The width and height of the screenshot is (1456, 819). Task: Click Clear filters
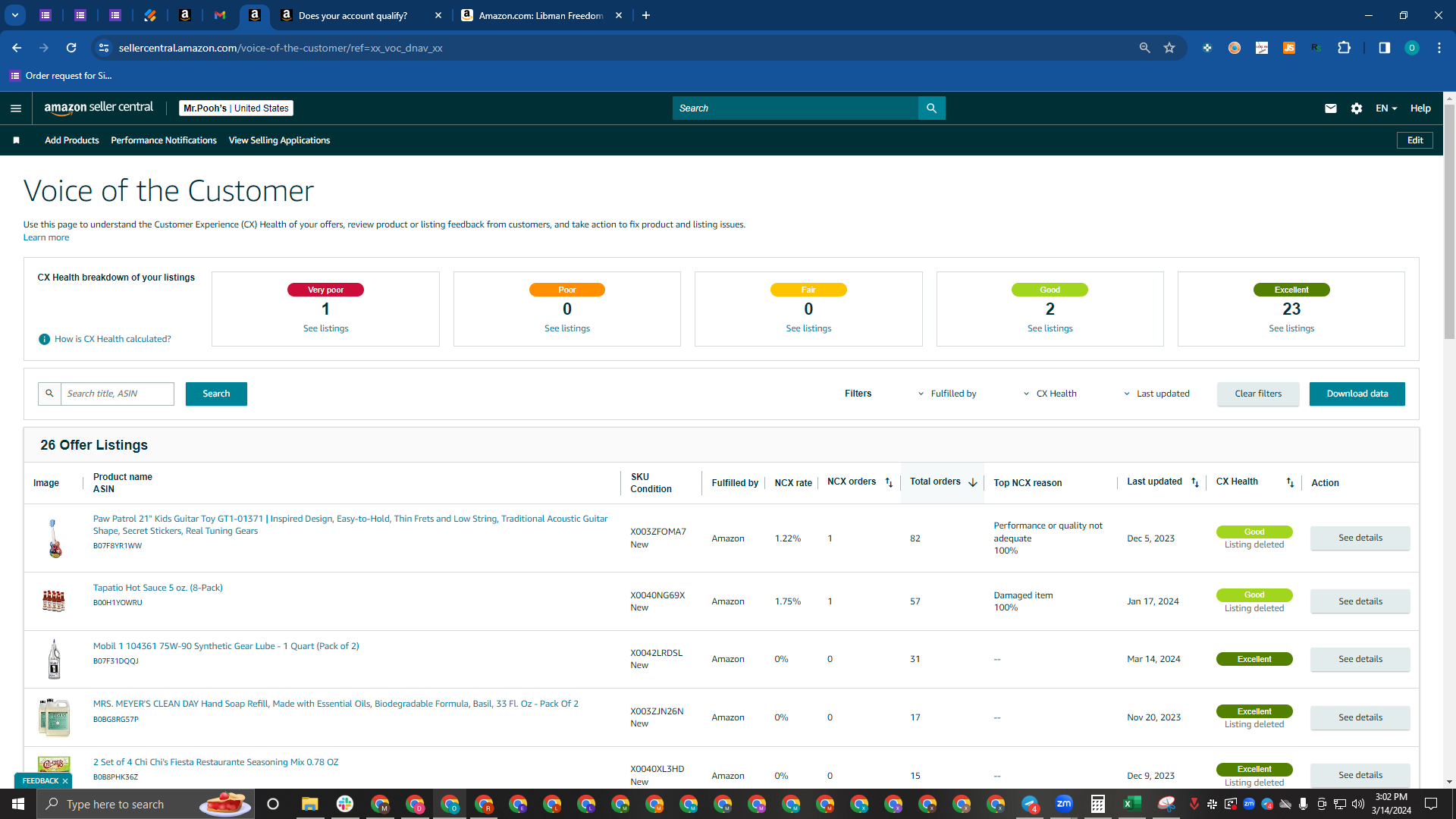point(1258,394)
